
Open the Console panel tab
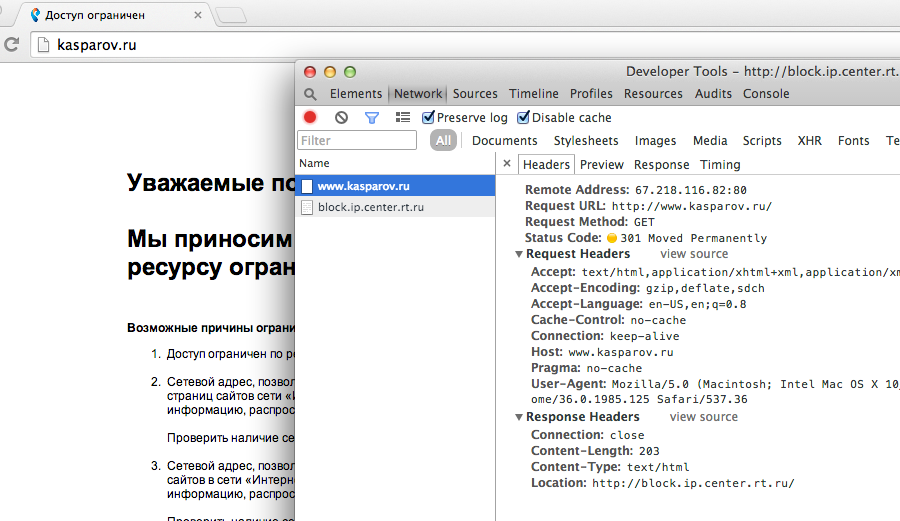[x=766, y=94]
